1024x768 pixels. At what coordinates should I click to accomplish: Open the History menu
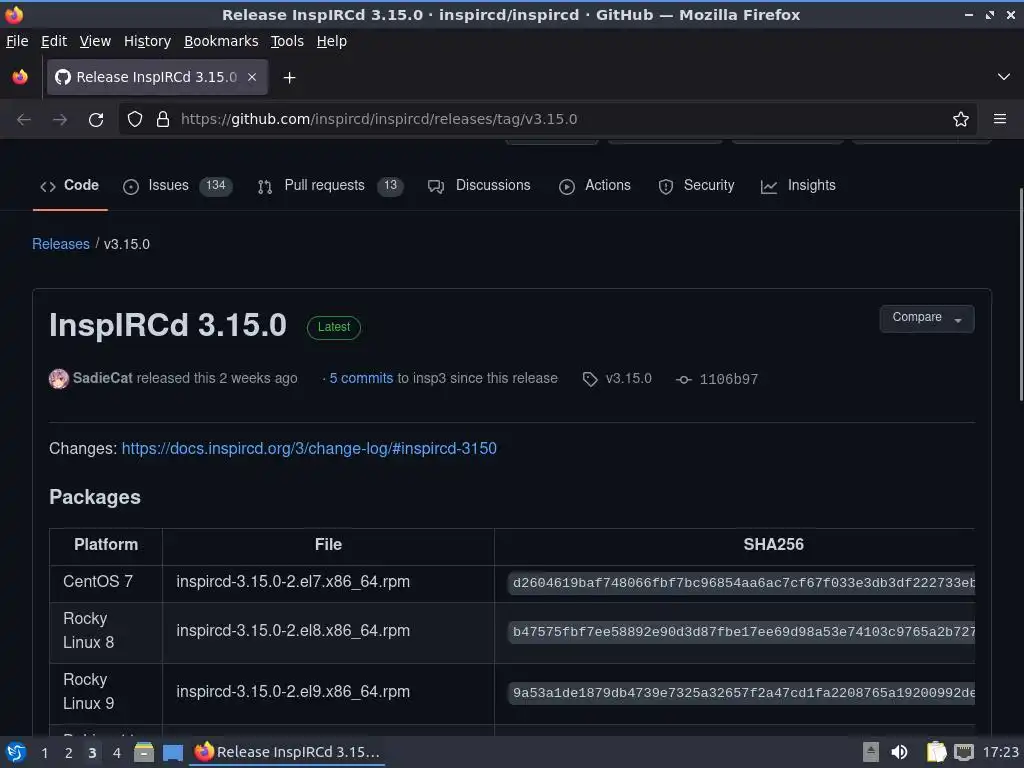click(x=147, y=41)
